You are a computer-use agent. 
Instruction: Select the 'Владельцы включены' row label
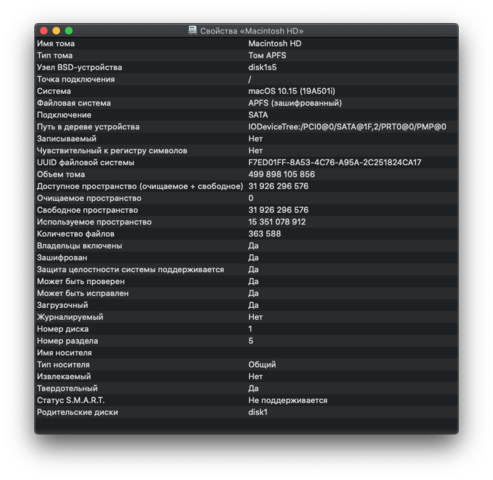click(79, 246)
